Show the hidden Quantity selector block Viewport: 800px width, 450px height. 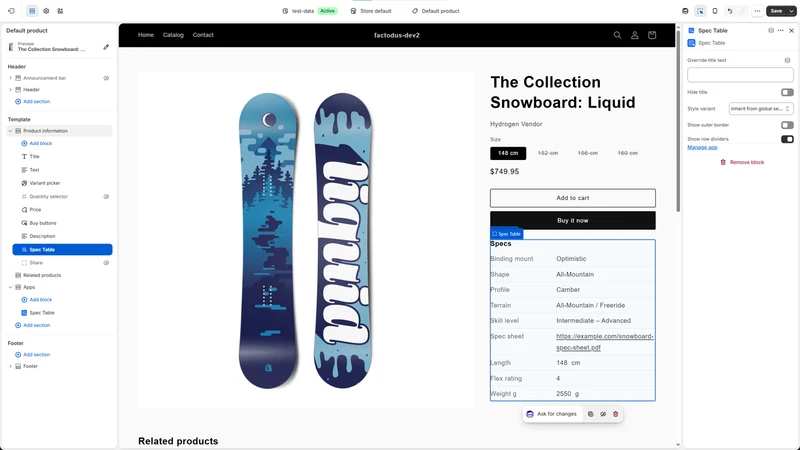(106, 196)
